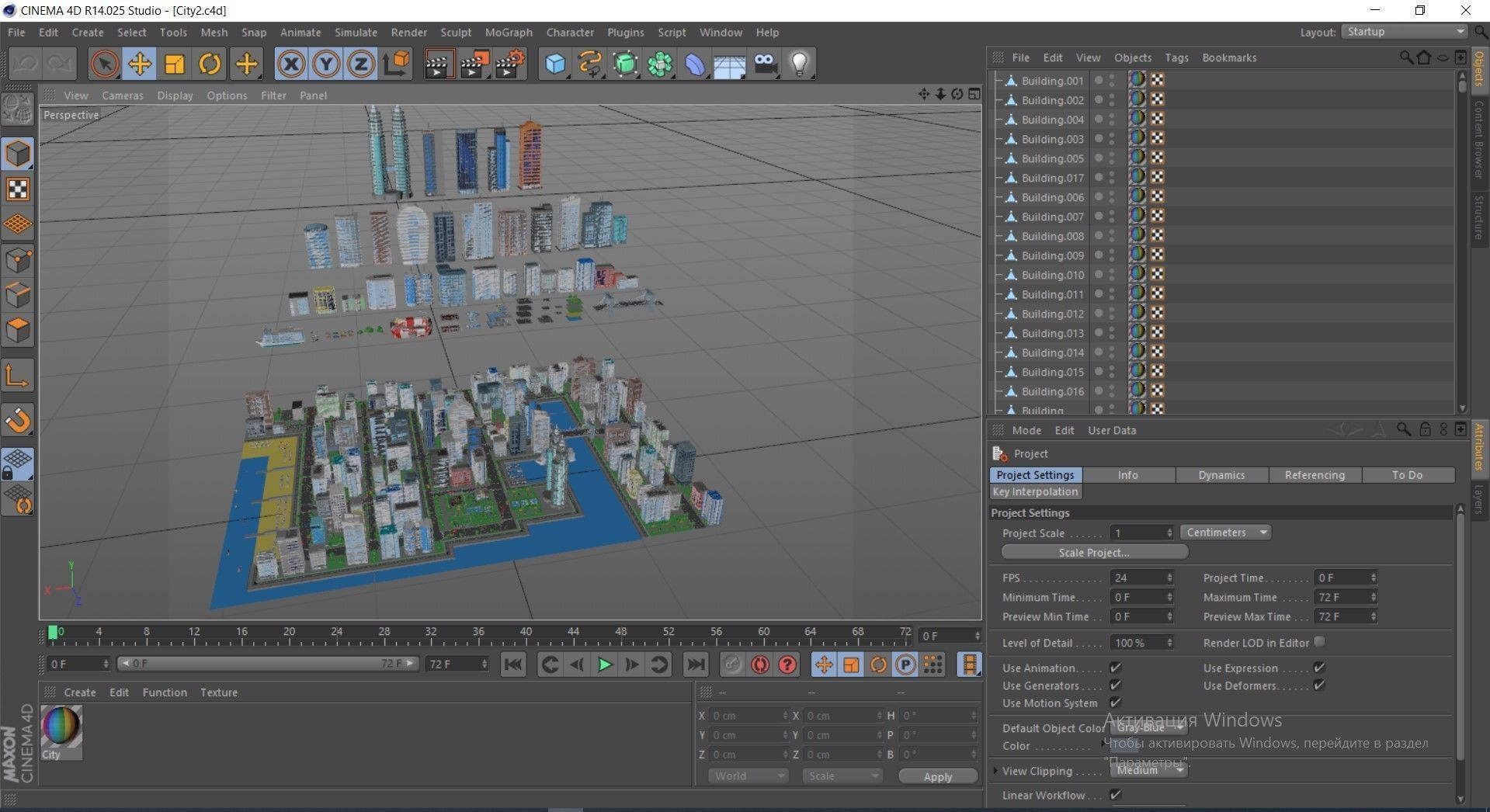Open Object Manager Tags menu

coord(1176,57)
